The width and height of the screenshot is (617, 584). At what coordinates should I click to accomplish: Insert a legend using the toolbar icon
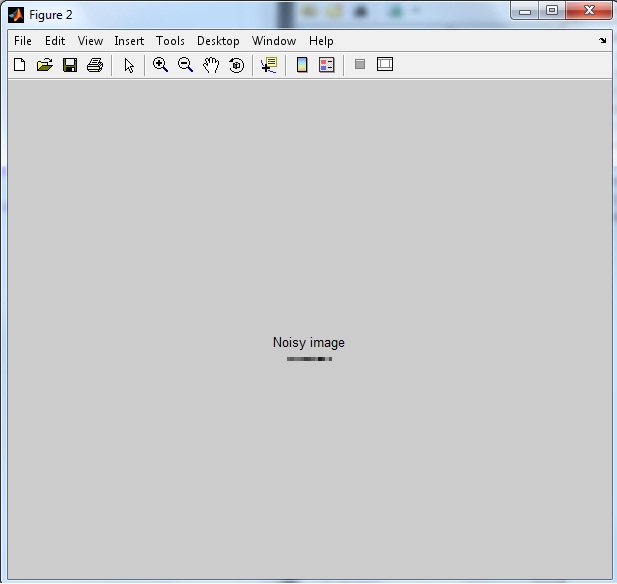pos(327,65)
